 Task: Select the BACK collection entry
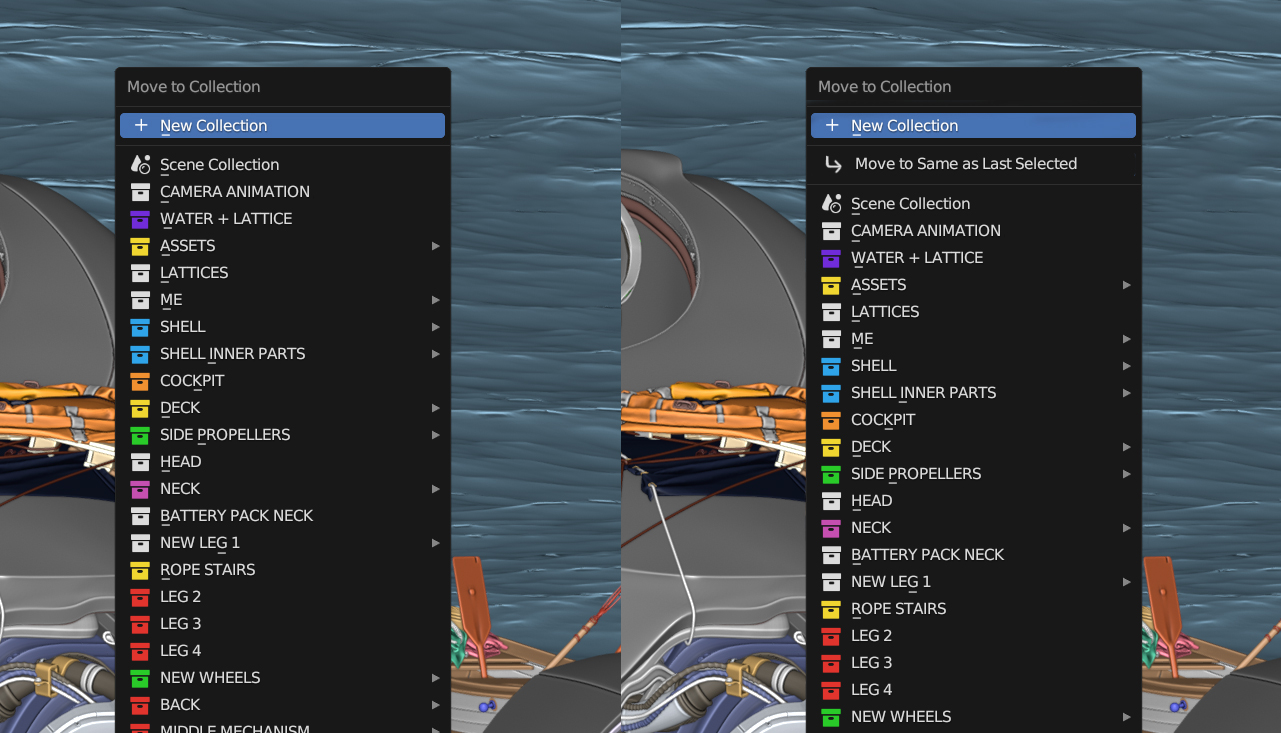click(282, 705)
